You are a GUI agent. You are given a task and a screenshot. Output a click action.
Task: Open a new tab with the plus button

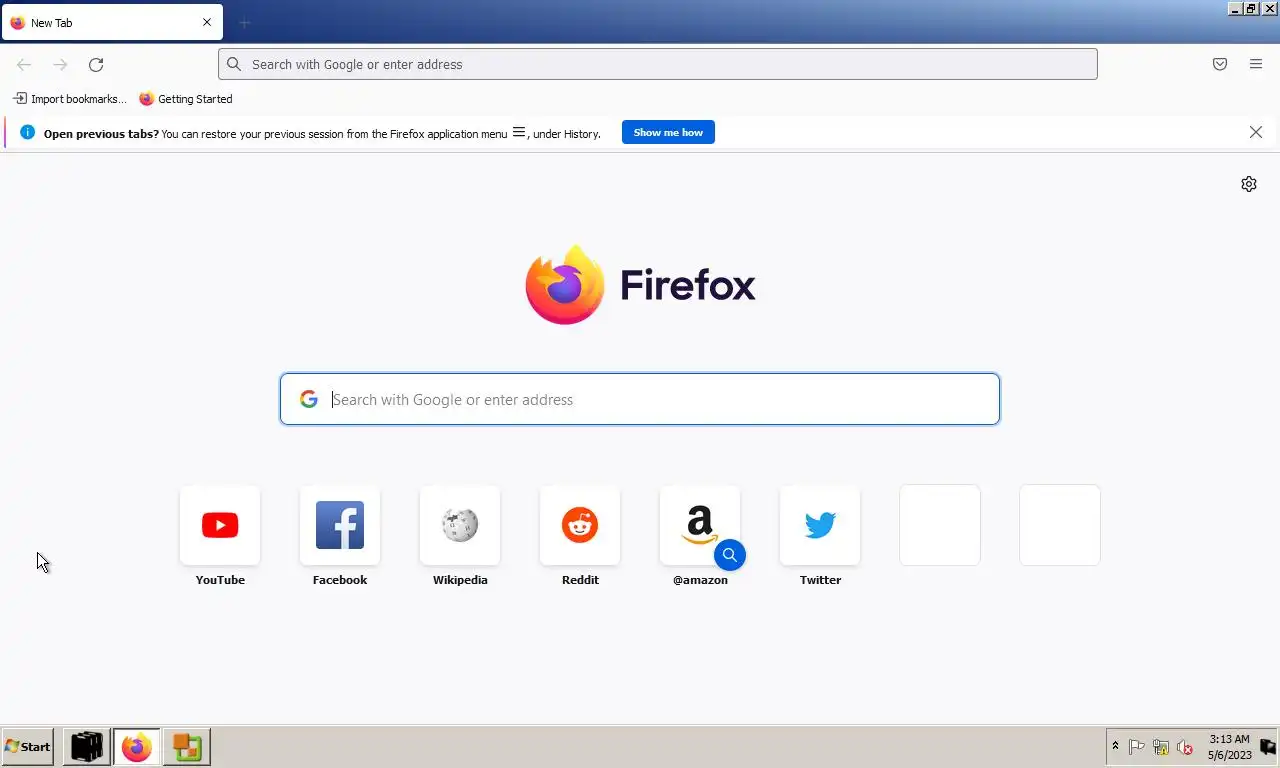245,22
